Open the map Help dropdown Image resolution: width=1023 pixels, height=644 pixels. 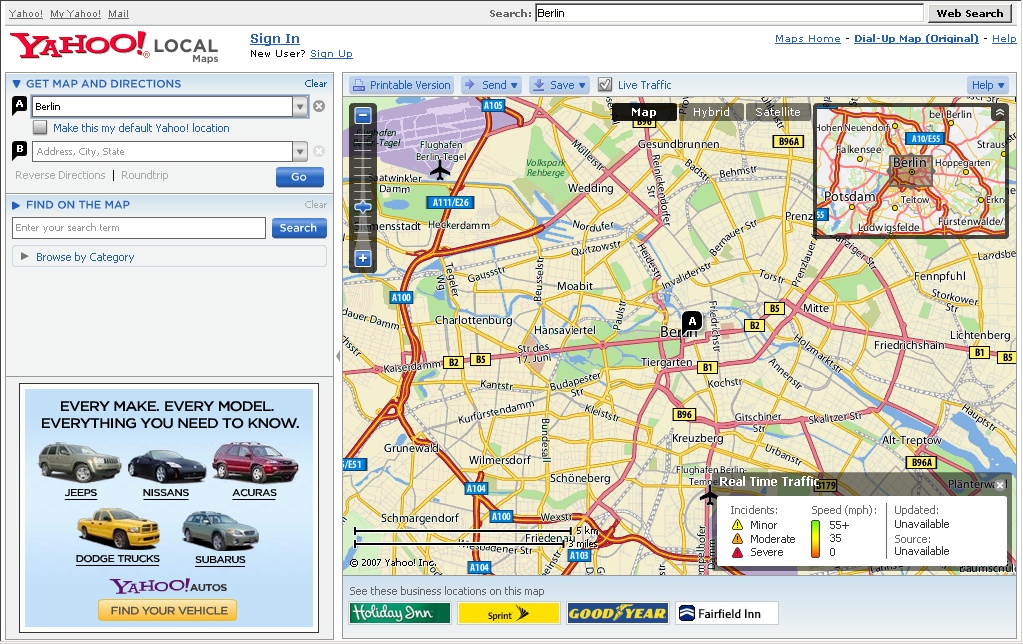tap(988, 85)
